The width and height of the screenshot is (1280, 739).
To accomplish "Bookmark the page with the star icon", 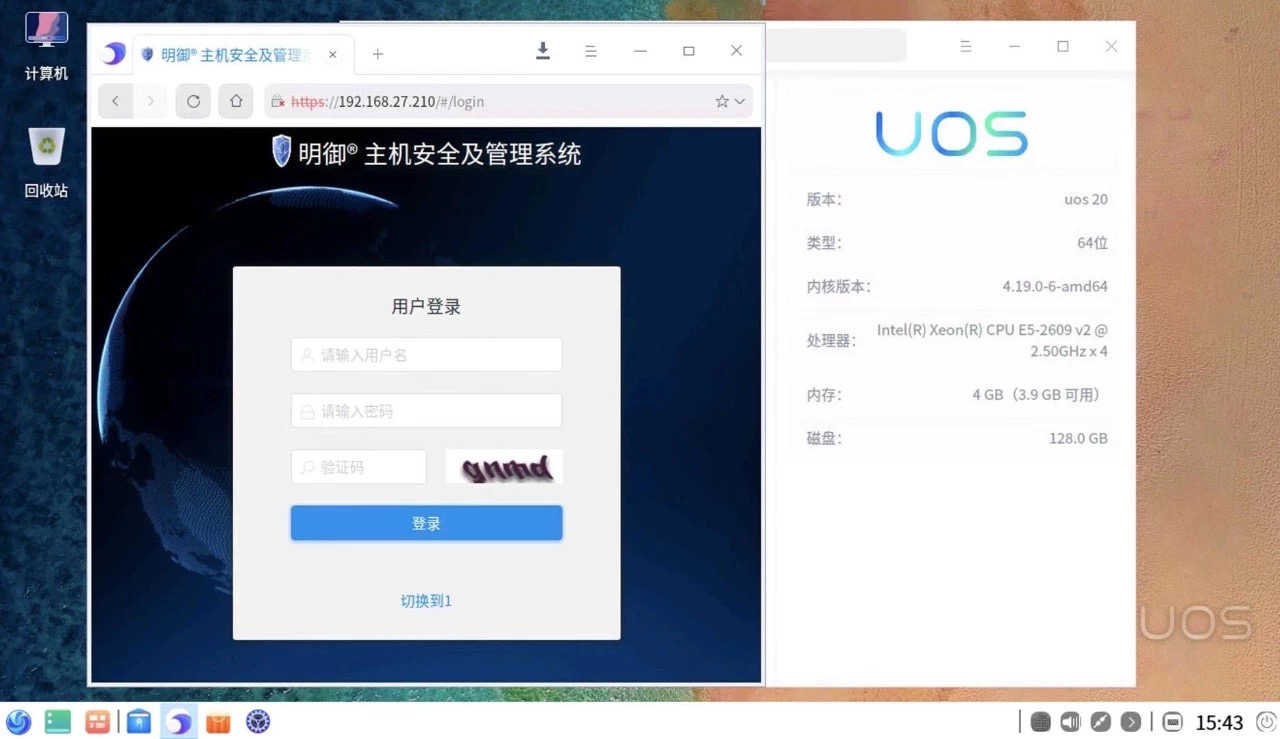I will (722, 101).
